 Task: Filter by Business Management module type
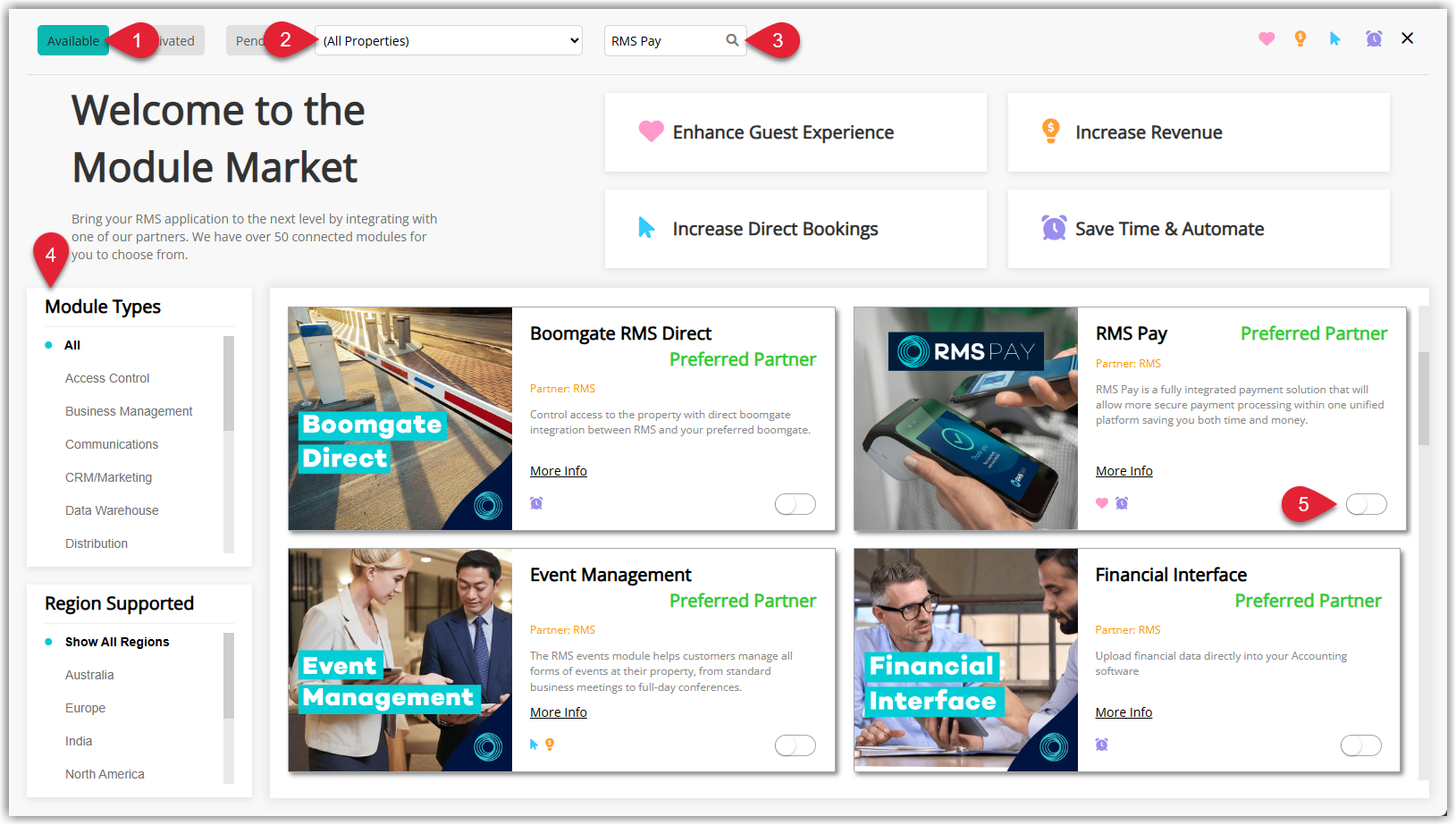click(x=129, y=411)
